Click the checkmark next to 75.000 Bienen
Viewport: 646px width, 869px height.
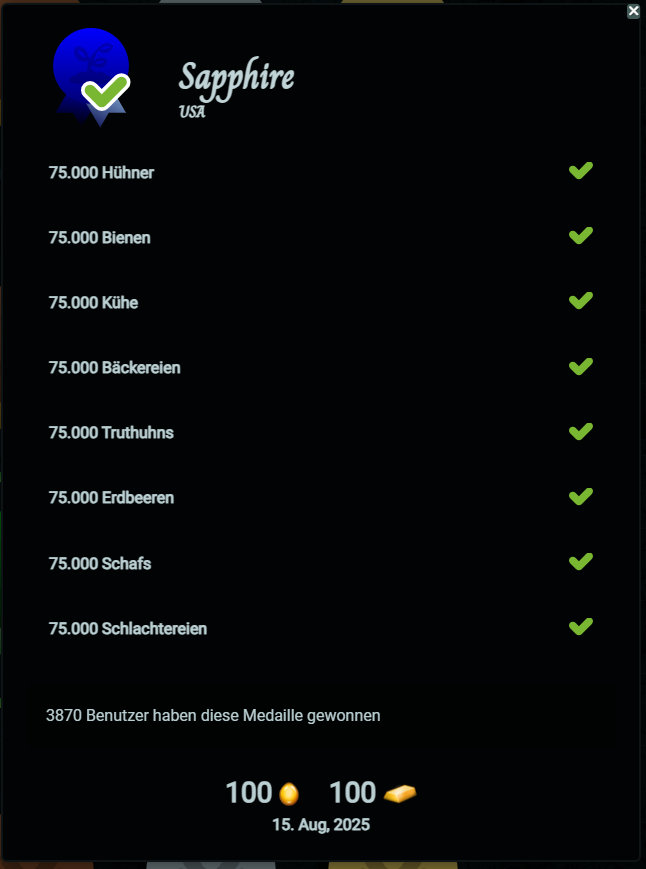[581, 236]
